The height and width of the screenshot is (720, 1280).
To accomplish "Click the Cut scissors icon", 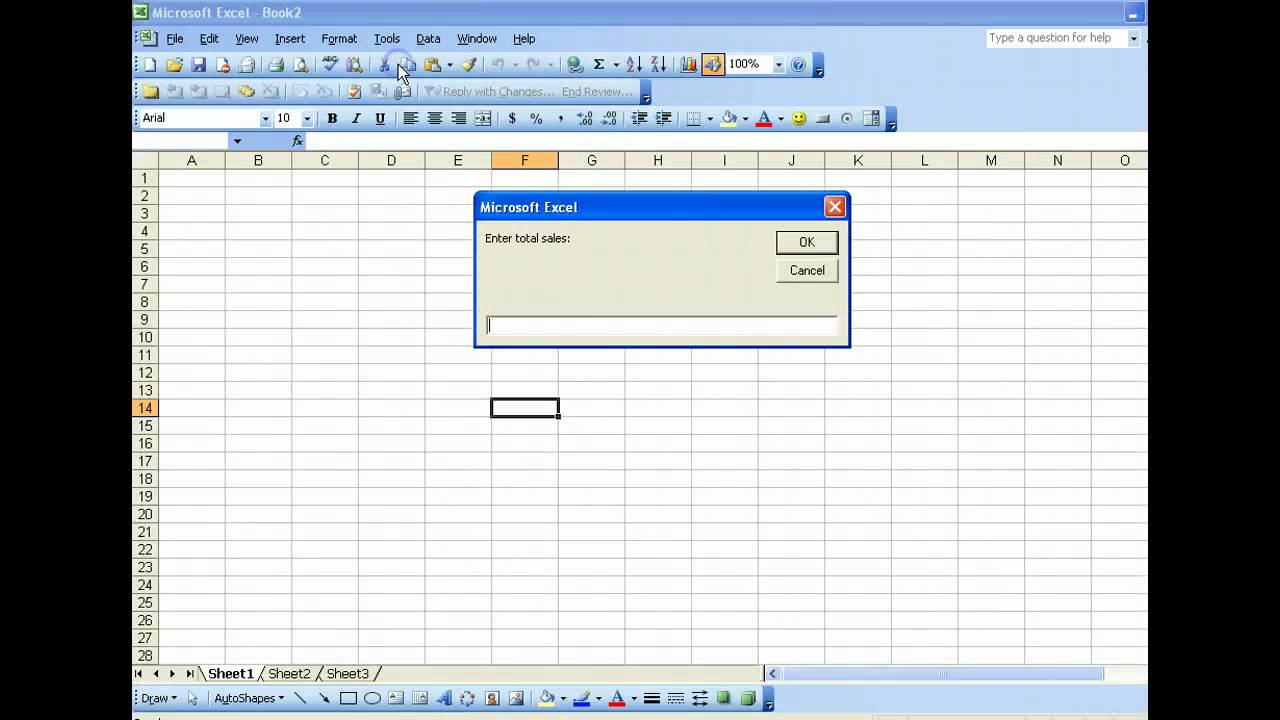I will tap(384, 65).
